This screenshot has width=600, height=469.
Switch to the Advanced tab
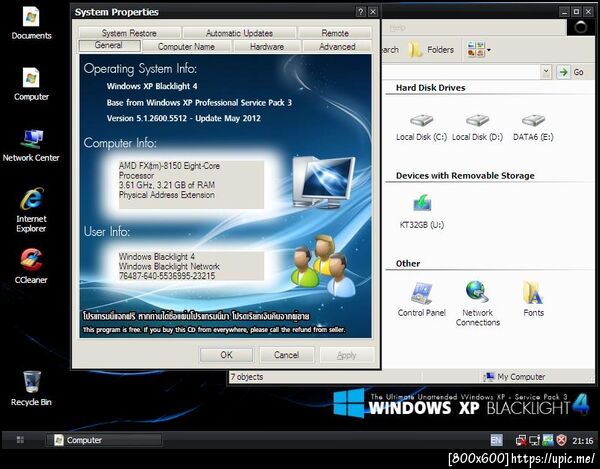(x=337, y=46)
